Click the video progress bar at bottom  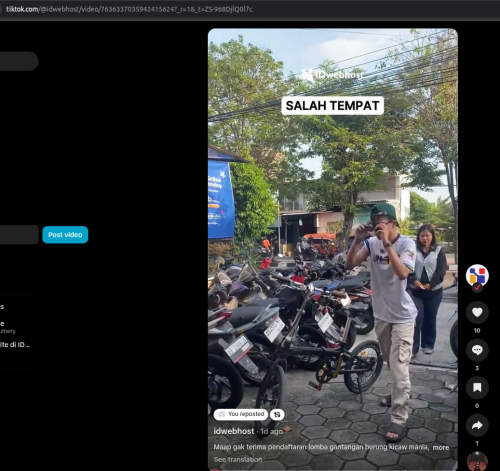(333, 470)
